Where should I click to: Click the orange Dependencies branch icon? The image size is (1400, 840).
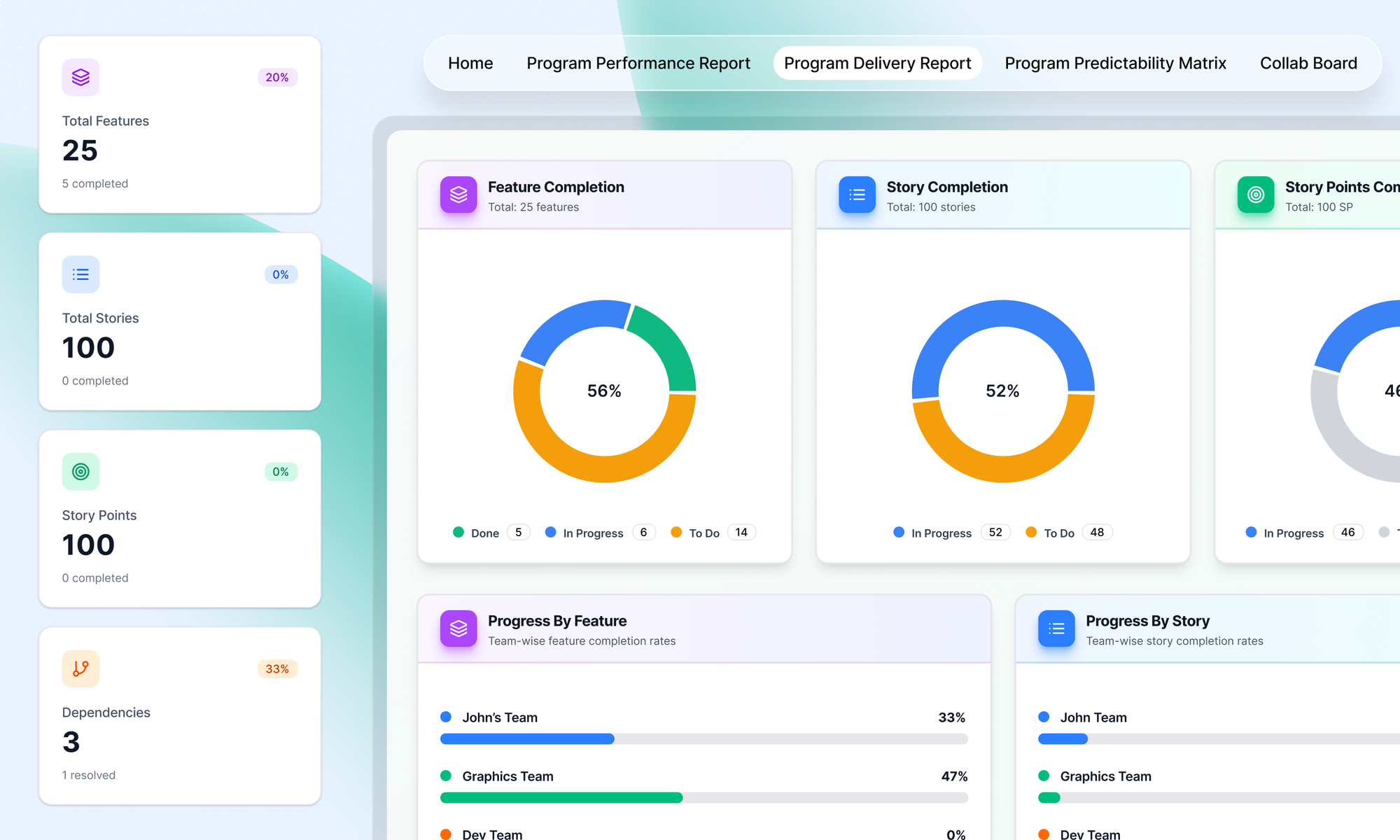click(x=80, y=669)
